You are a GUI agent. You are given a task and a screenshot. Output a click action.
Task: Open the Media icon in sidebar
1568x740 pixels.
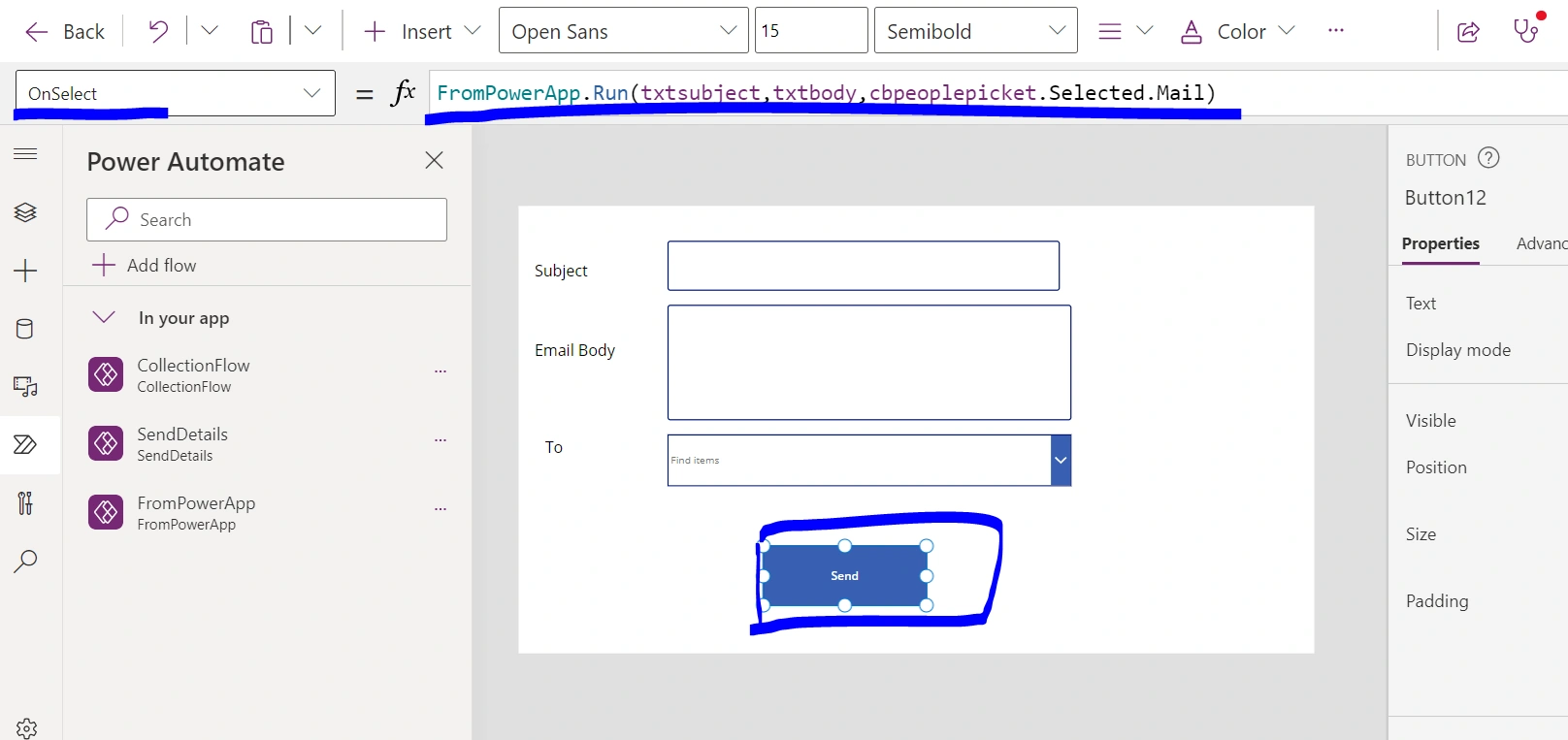(x=25, y=387)
